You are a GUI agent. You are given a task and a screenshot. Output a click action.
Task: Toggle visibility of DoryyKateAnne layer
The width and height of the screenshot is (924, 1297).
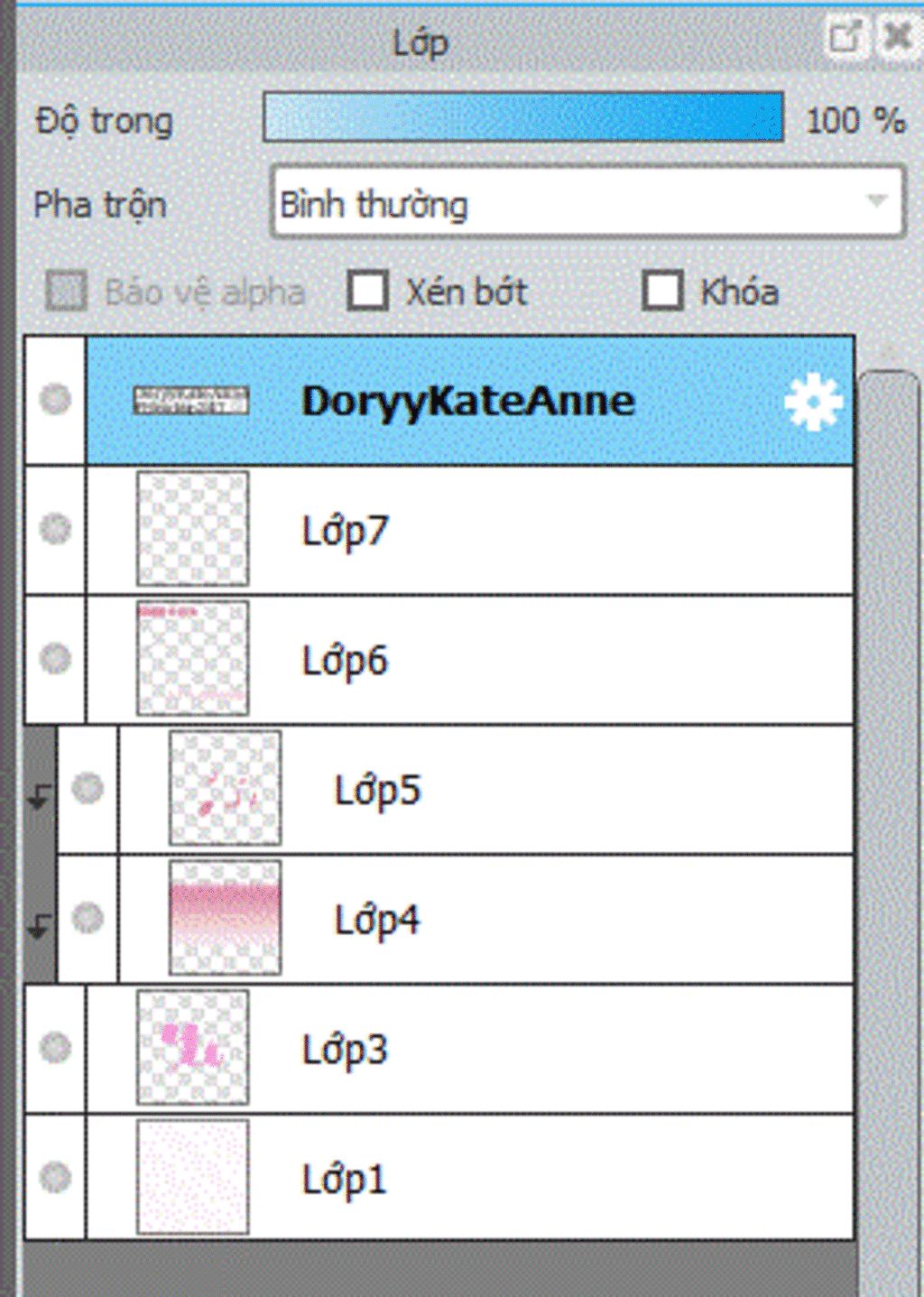(56, 399)
